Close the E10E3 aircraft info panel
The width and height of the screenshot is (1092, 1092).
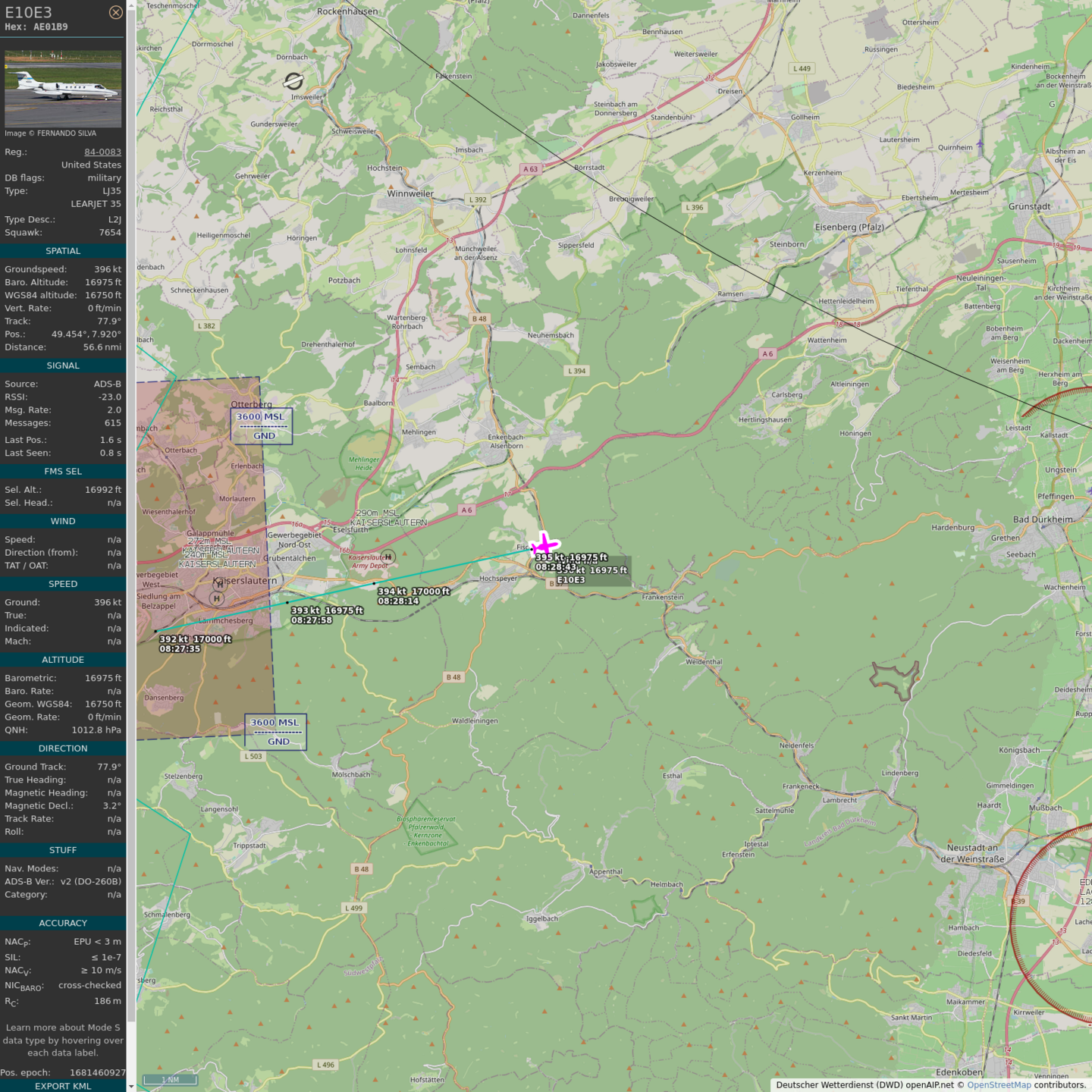click(x=115, y=12)
